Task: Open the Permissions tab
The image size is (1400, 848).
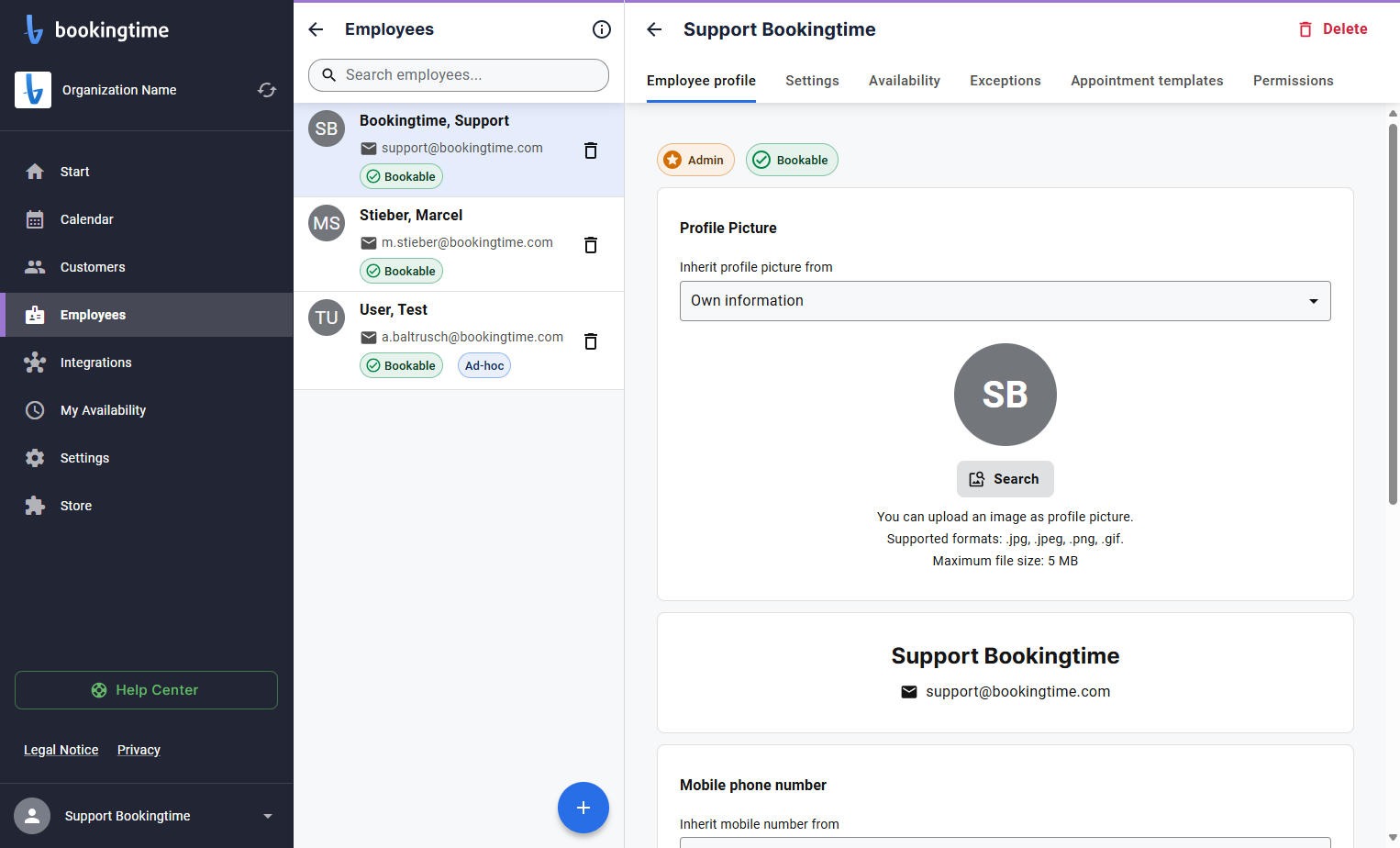Action: click(x=1294, y=81)
